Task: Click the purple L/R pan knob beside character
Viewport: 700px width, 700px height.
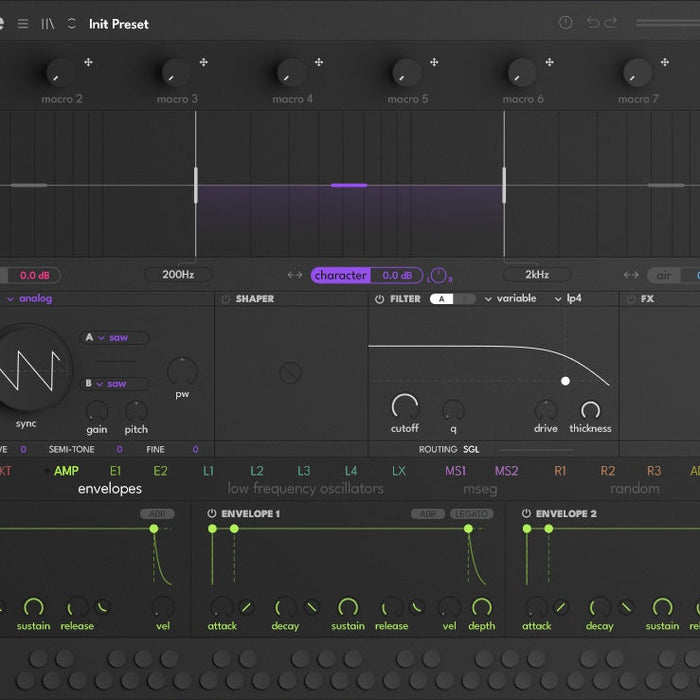Action: point(438,275)
